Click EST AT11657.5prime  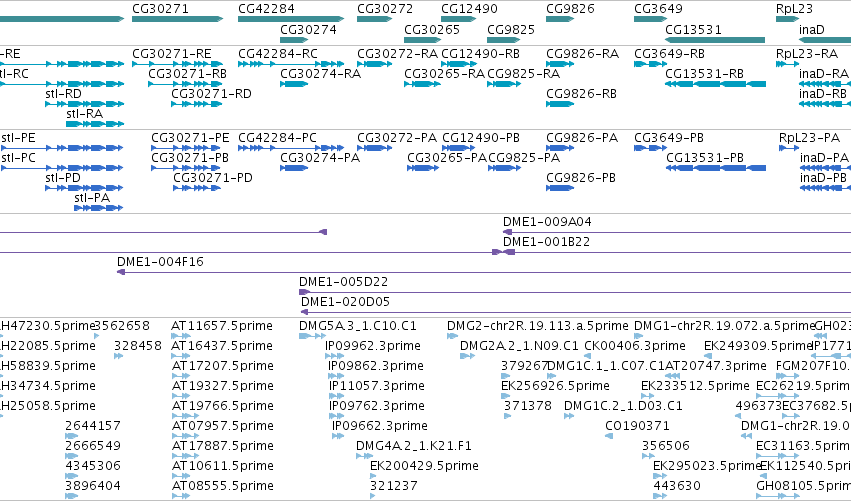pos(180,336)
